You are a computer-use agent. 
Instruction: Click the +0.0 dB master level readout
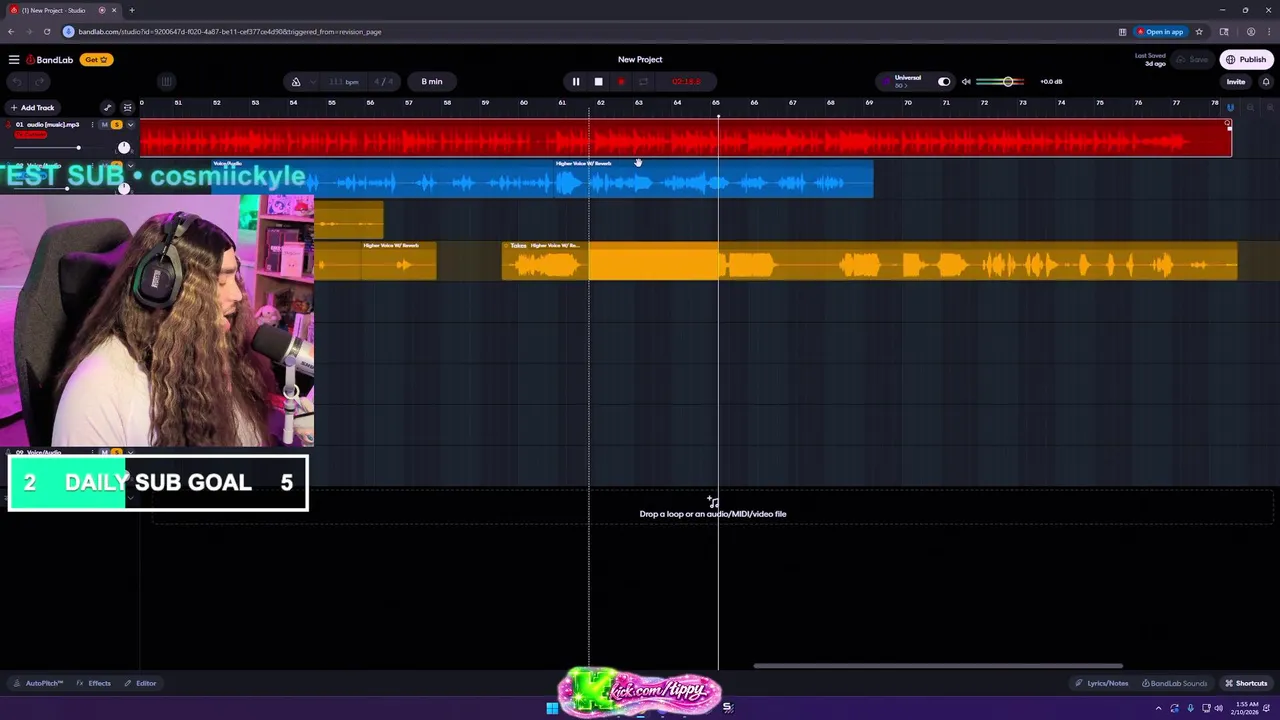coord(1051,82)
